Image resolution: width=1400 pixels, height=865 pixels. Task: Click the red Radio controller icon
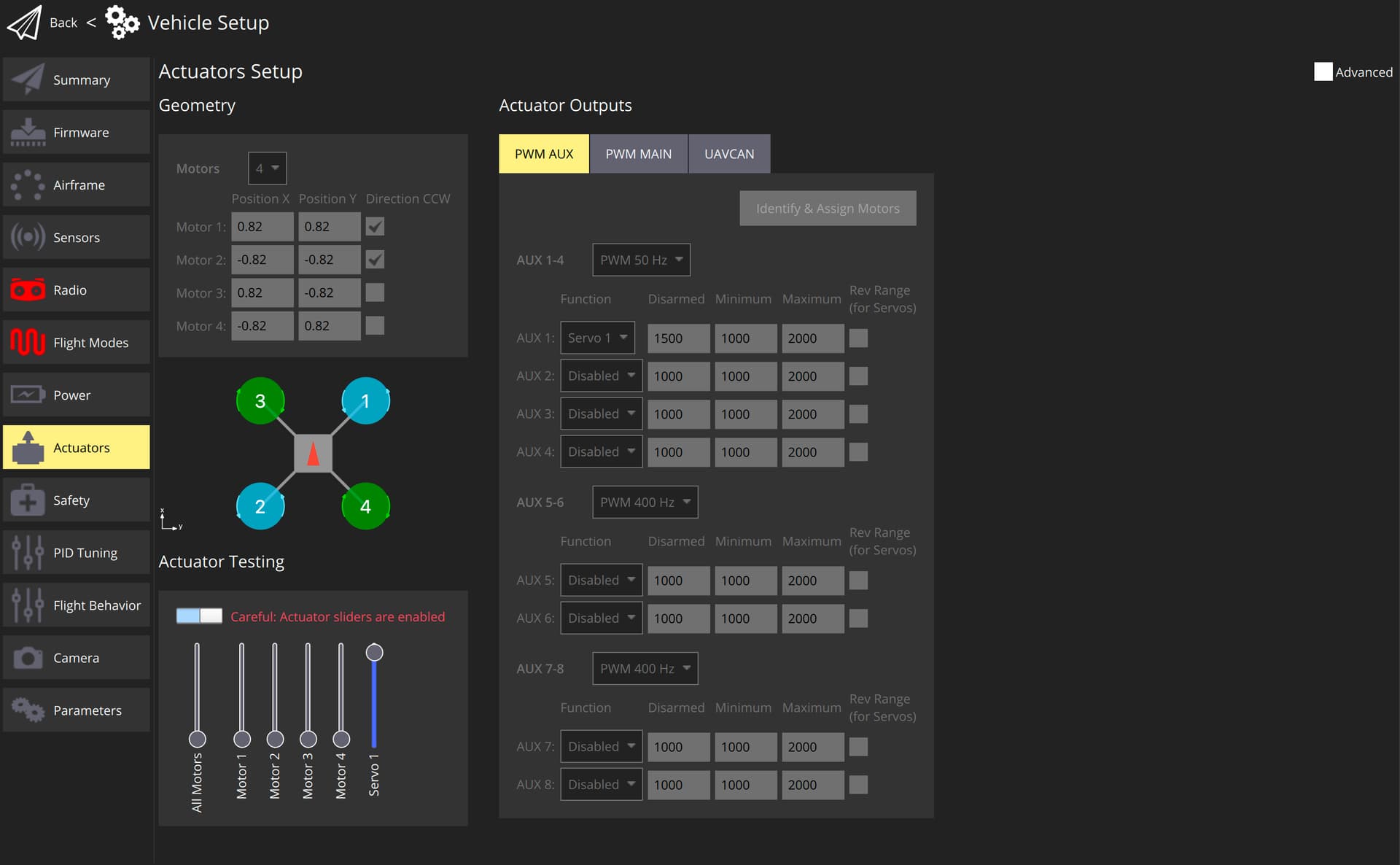(x=28, y=290)
